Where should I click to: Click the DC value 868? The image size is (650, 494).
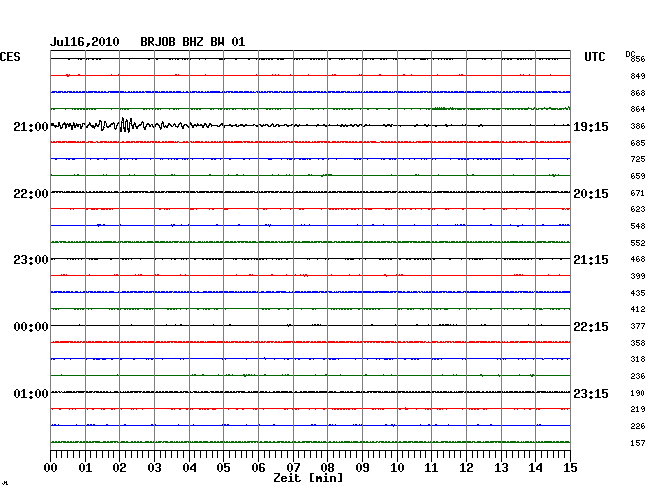click(638, 93)
